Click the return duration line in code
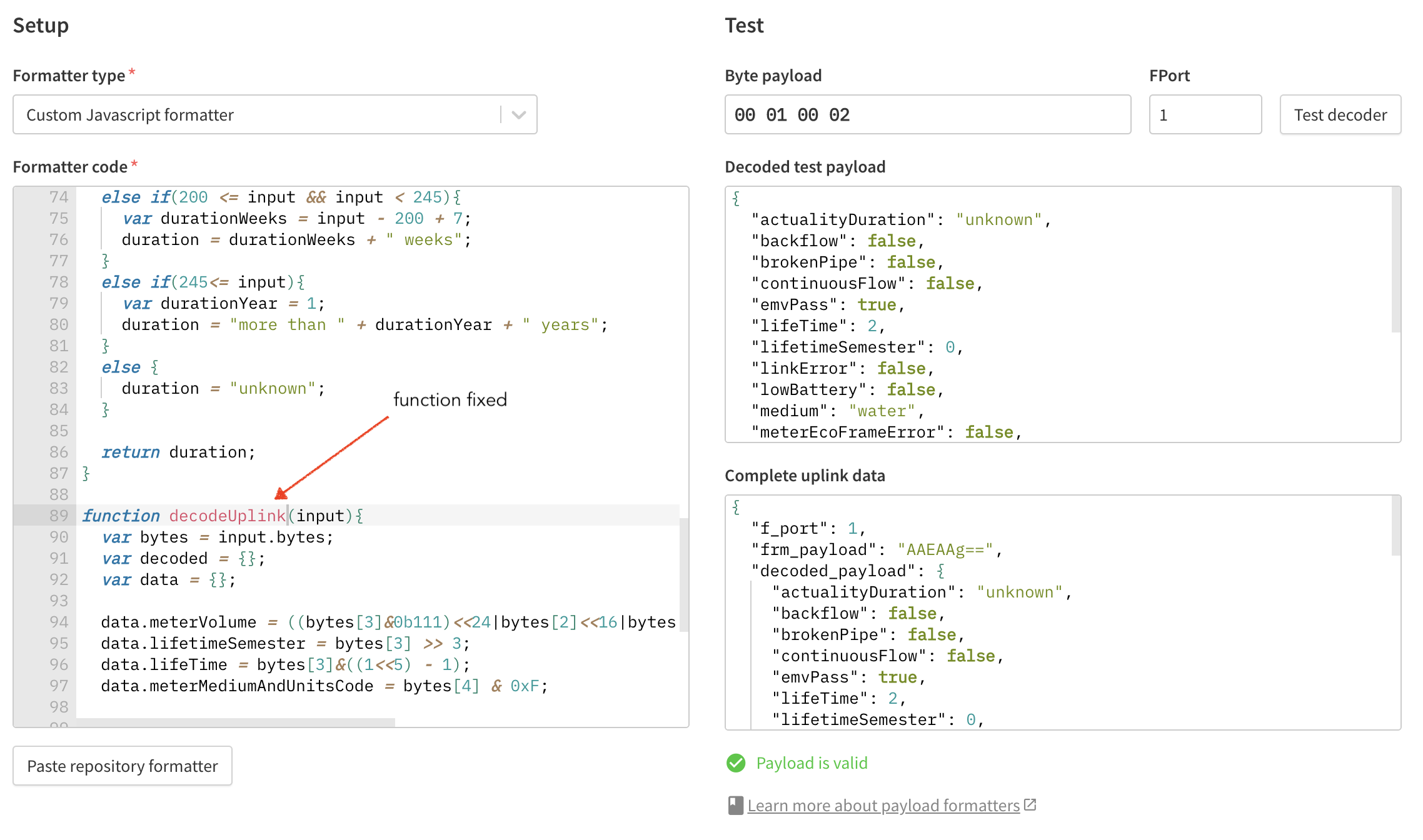 coord(178,452)
